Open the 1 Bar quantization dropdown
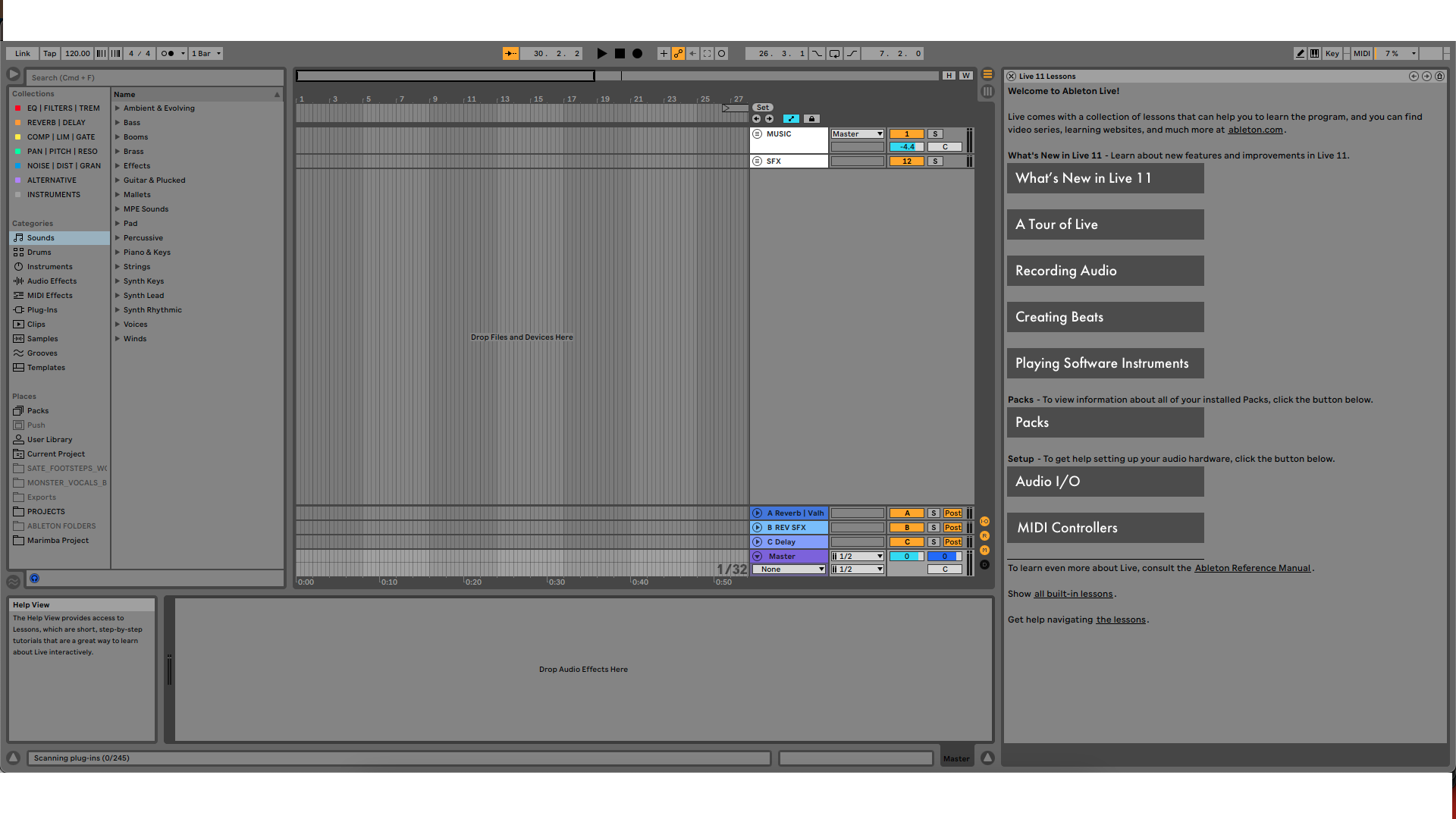The image size is (1456, 819). pyautogui.click(x=206, y=53)
